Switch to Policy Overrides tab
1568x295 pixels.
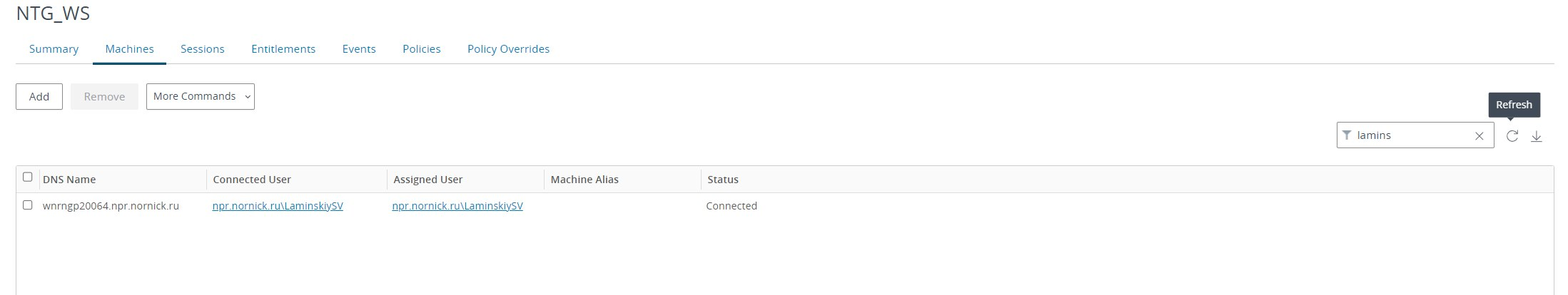(508, 49)
